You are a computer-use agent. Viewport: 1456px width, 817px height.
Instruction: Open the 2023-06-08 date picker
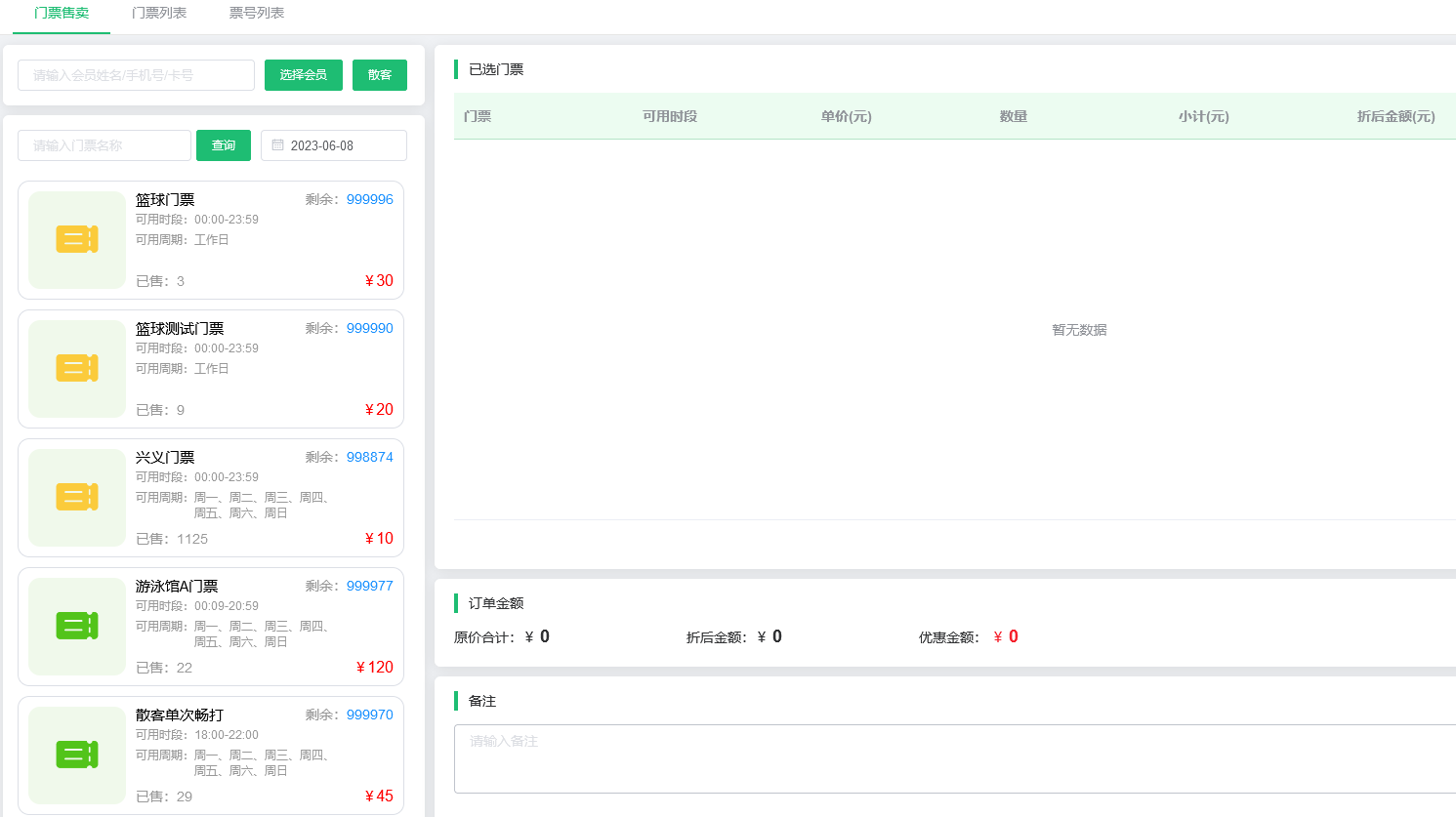tap(334, 145)
